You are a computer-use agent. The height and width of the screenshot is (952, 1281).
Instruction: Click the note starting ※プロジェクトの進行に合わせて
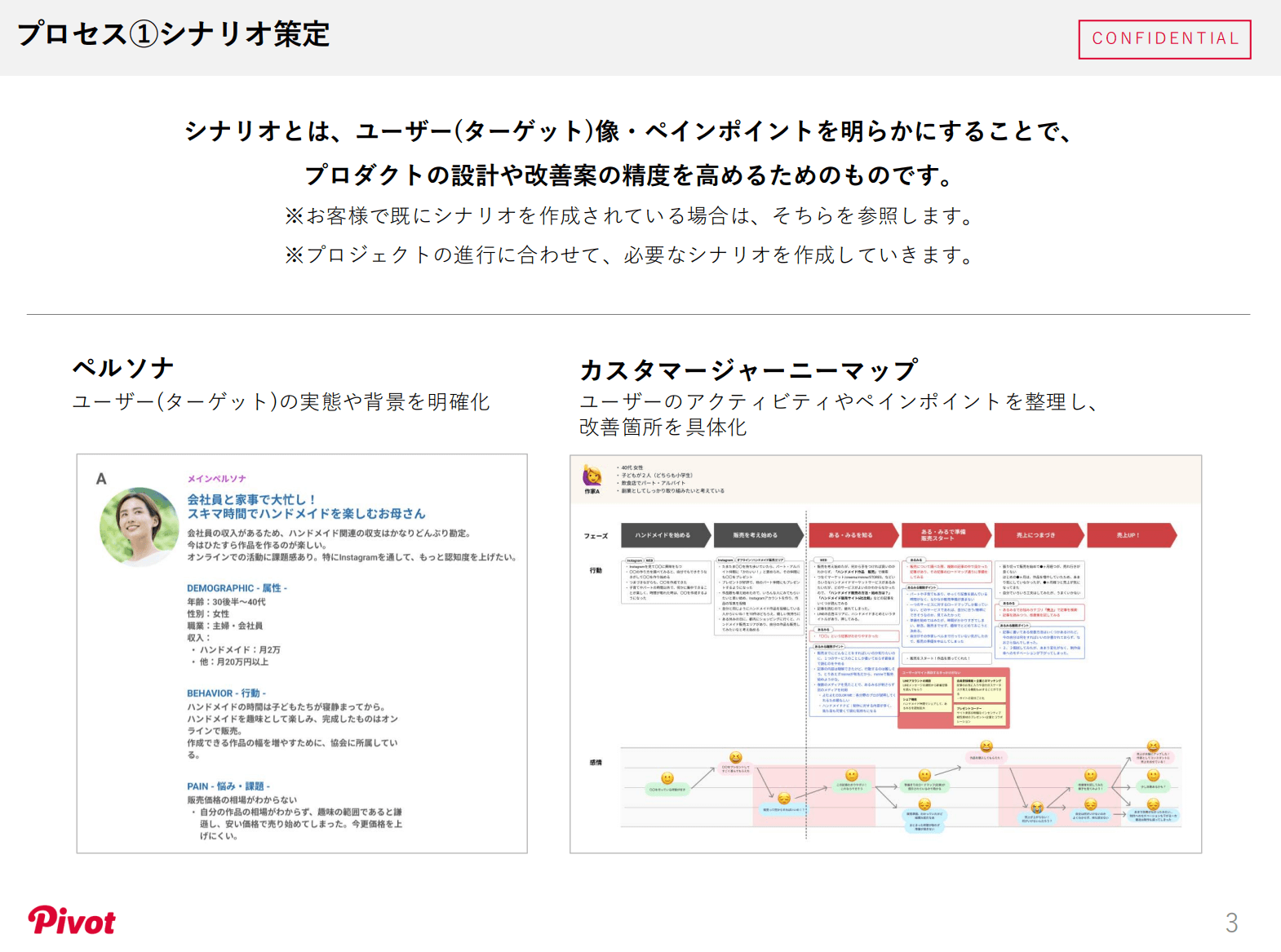pos(631,255)
